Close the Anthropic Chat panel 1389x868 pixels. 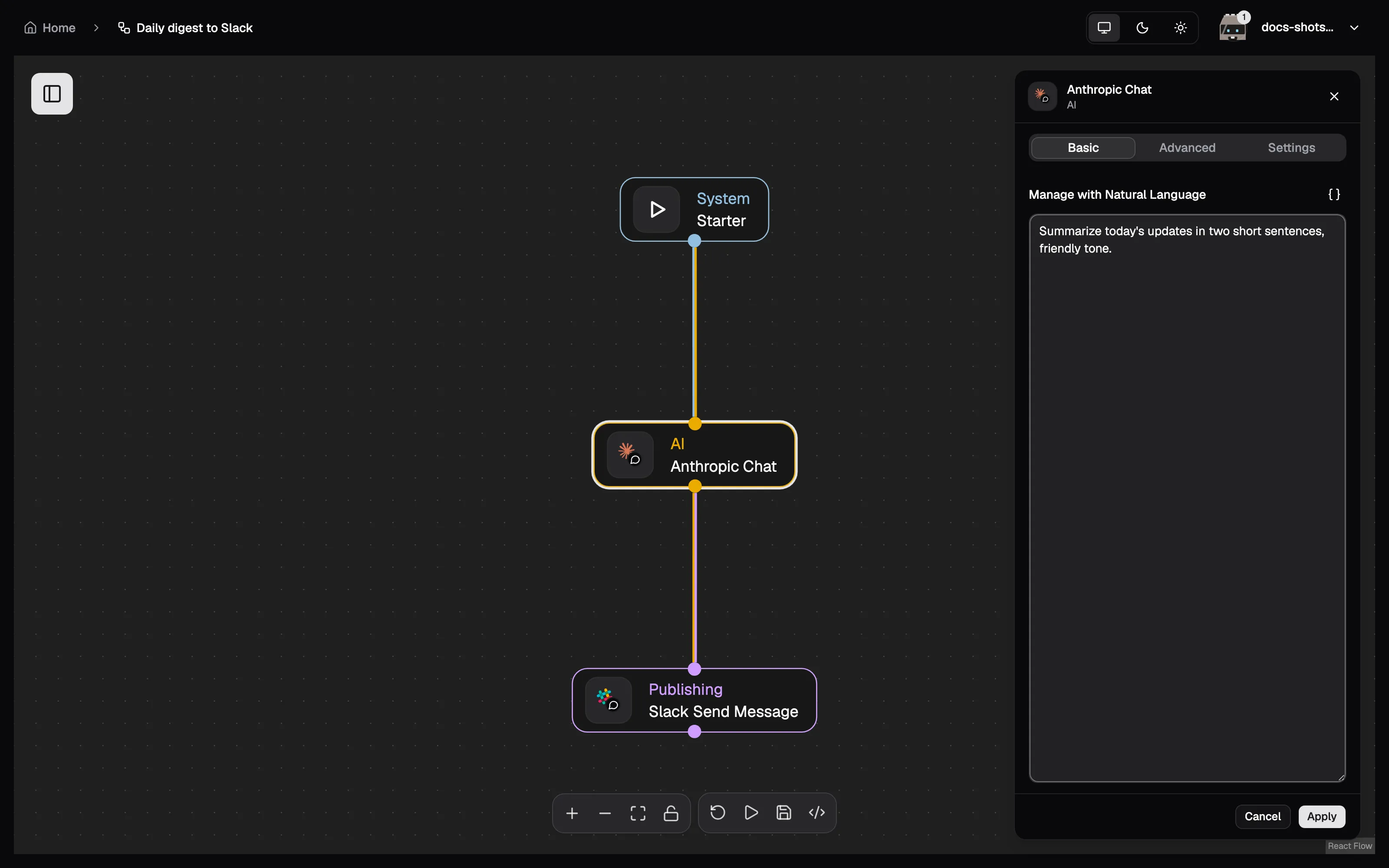click(1334, 96)
